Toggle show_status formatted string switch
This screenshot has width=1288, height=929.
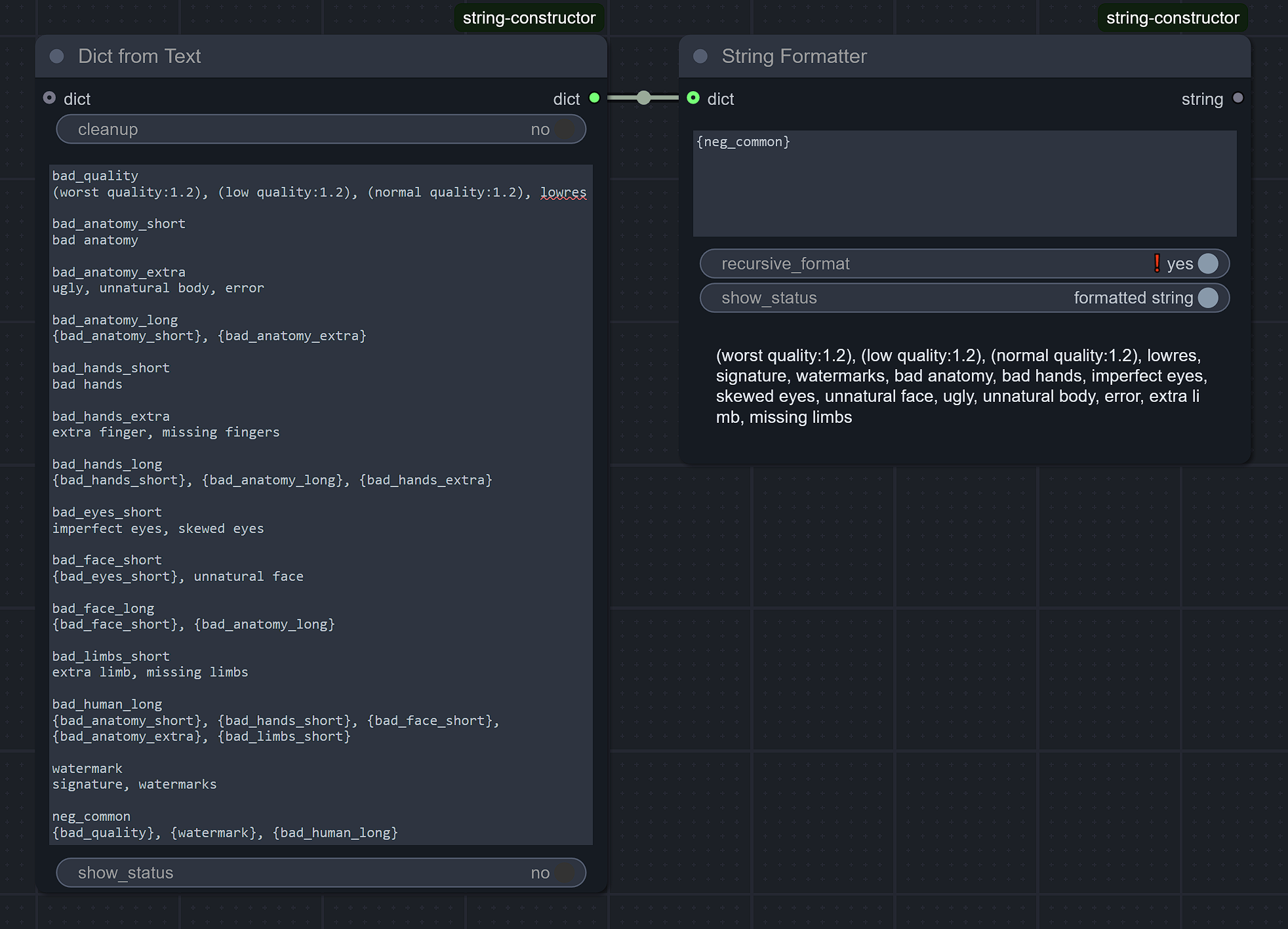[965, 298]
